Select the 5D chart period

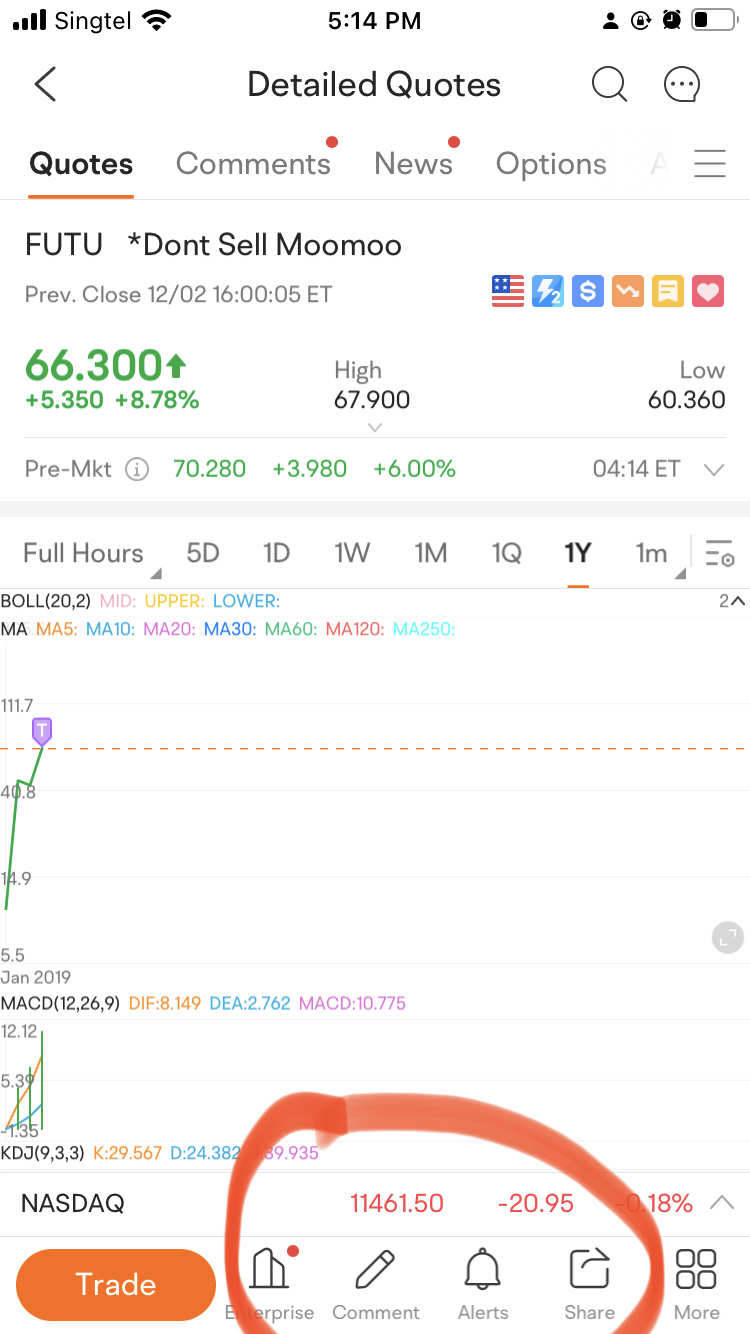203,553
